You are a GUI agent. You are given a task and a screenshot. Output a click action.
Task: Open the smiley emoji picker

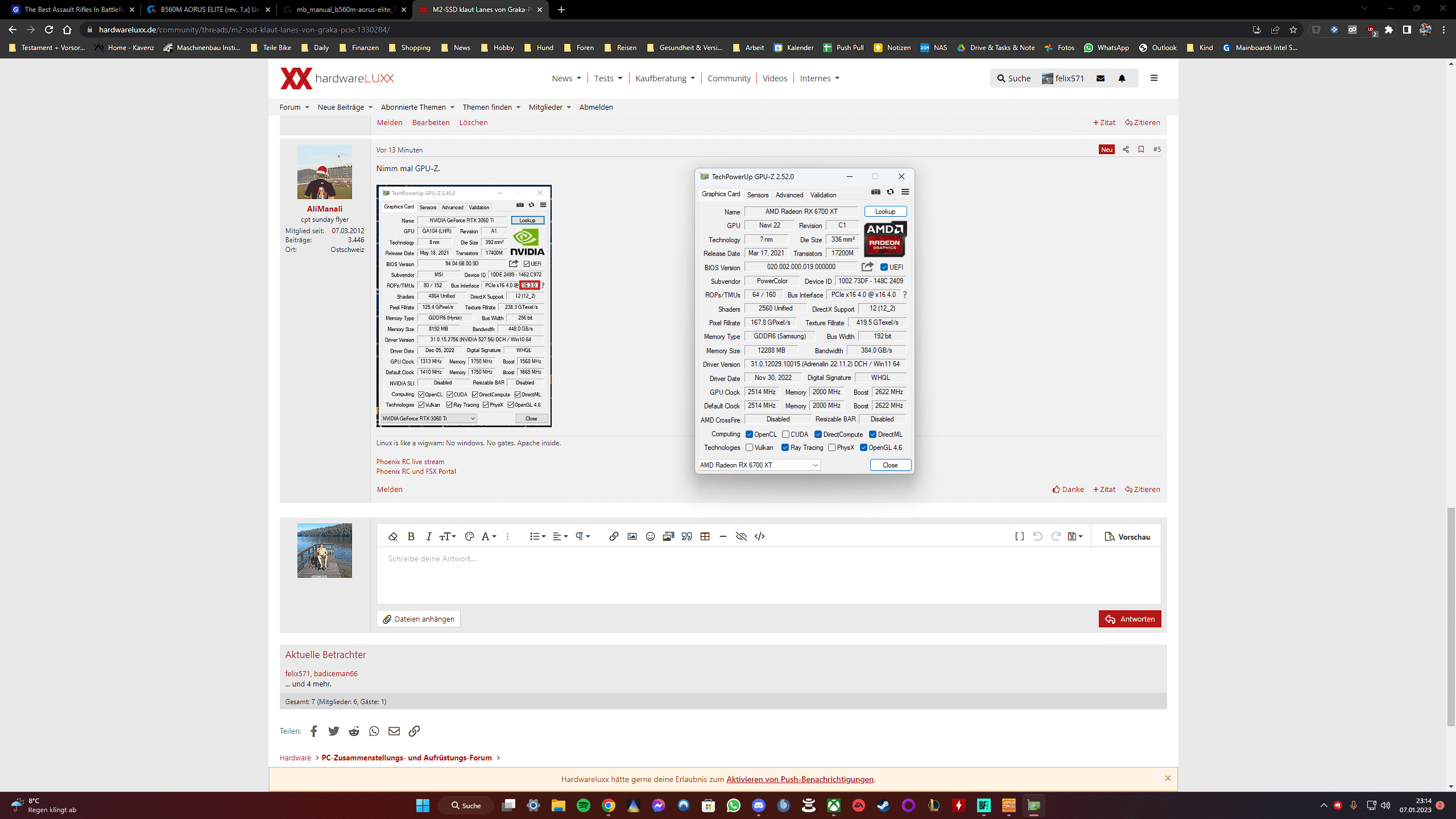(x=650, y=536)
